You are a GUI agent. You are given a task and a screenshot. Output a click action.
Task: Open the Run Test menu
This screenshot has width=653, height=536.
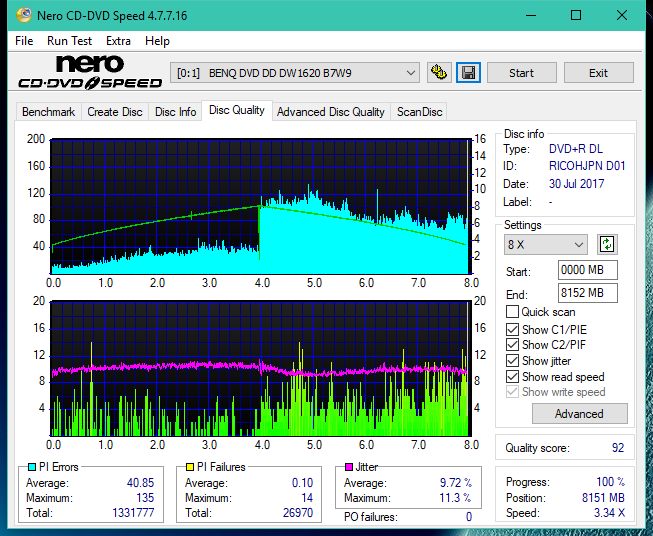pyautogui.click(x=69, y=41)
